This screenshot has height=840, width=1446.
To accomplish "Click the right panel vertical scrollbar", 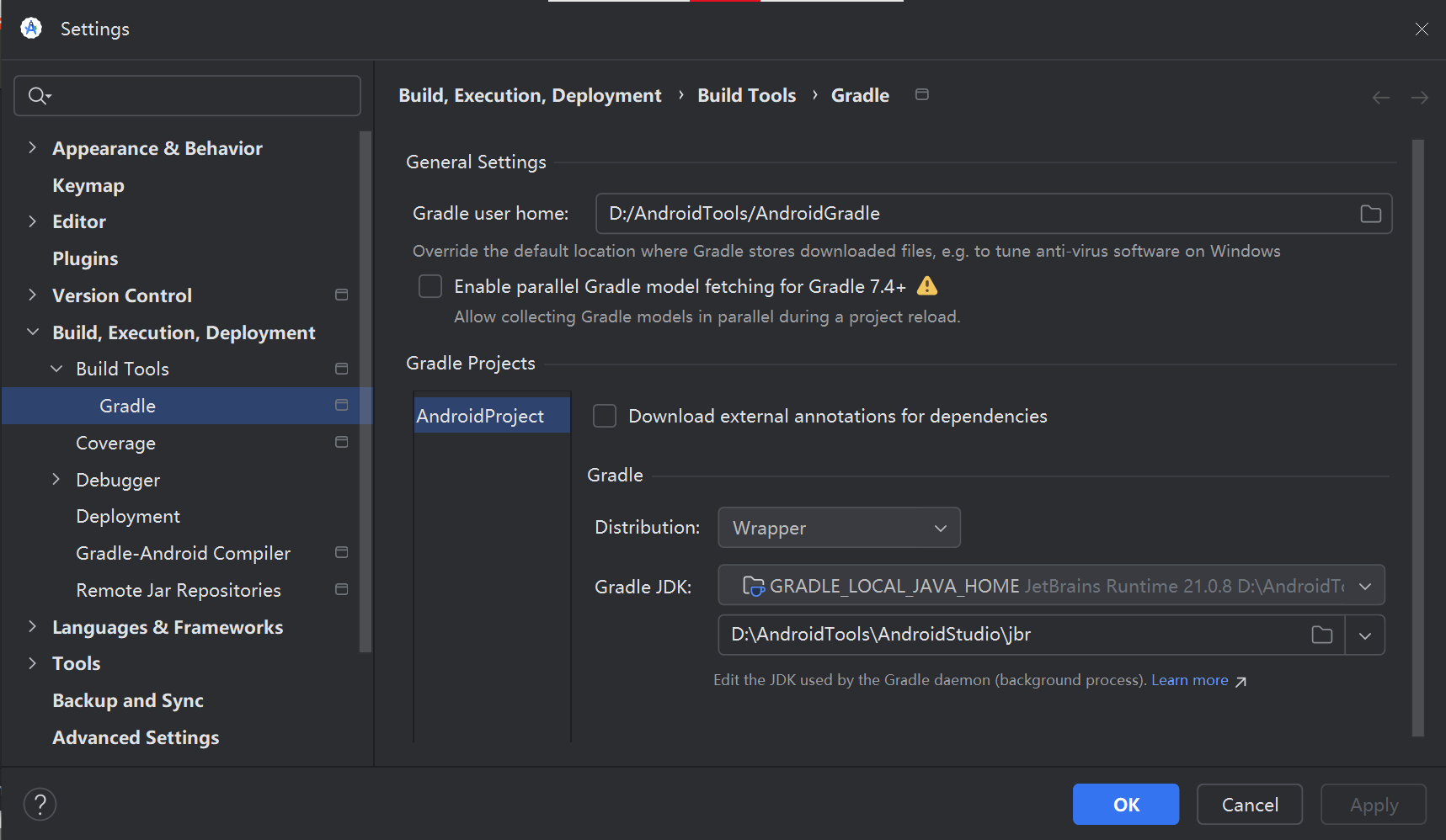I will click(1418, 438).
